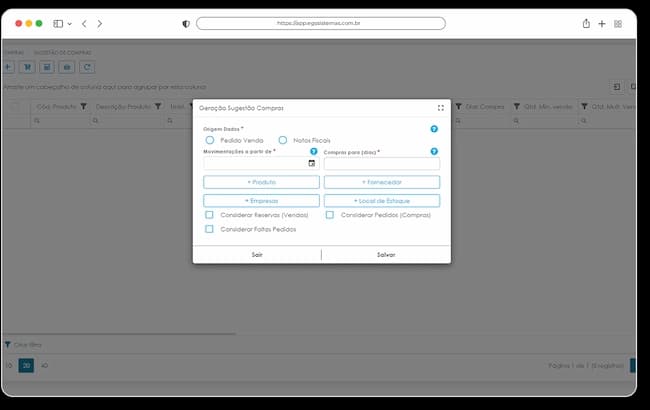Click the browser share icon
Viewport: 650px width, 410px height.
pos(586,24)
